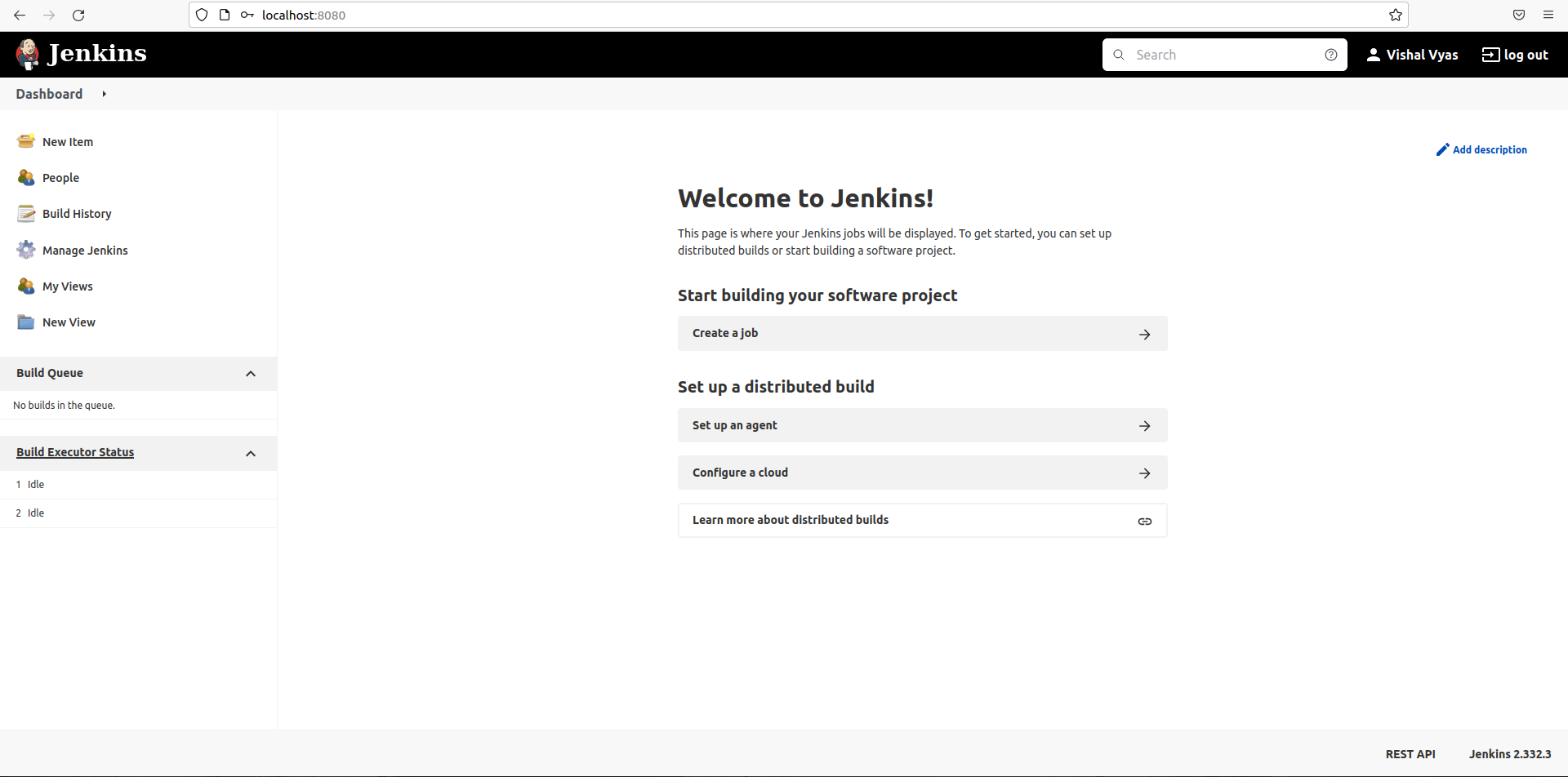1568x777 pixels.
Task: Click the Build Queue heading text
Action: click(x=50, y=373)
